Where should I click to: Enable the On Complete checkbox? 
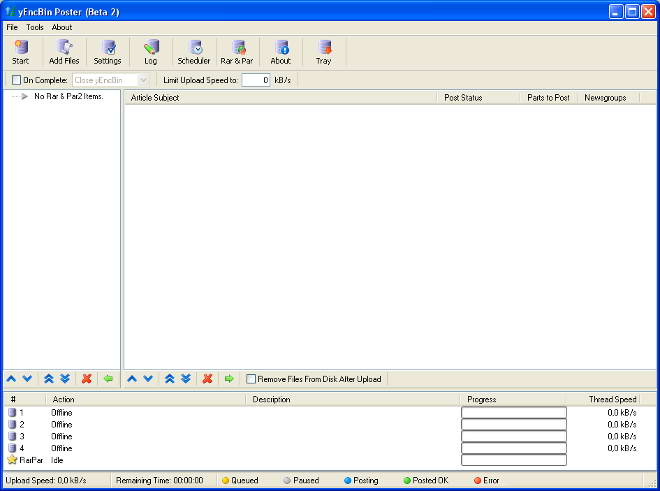(x=16, y=80)
